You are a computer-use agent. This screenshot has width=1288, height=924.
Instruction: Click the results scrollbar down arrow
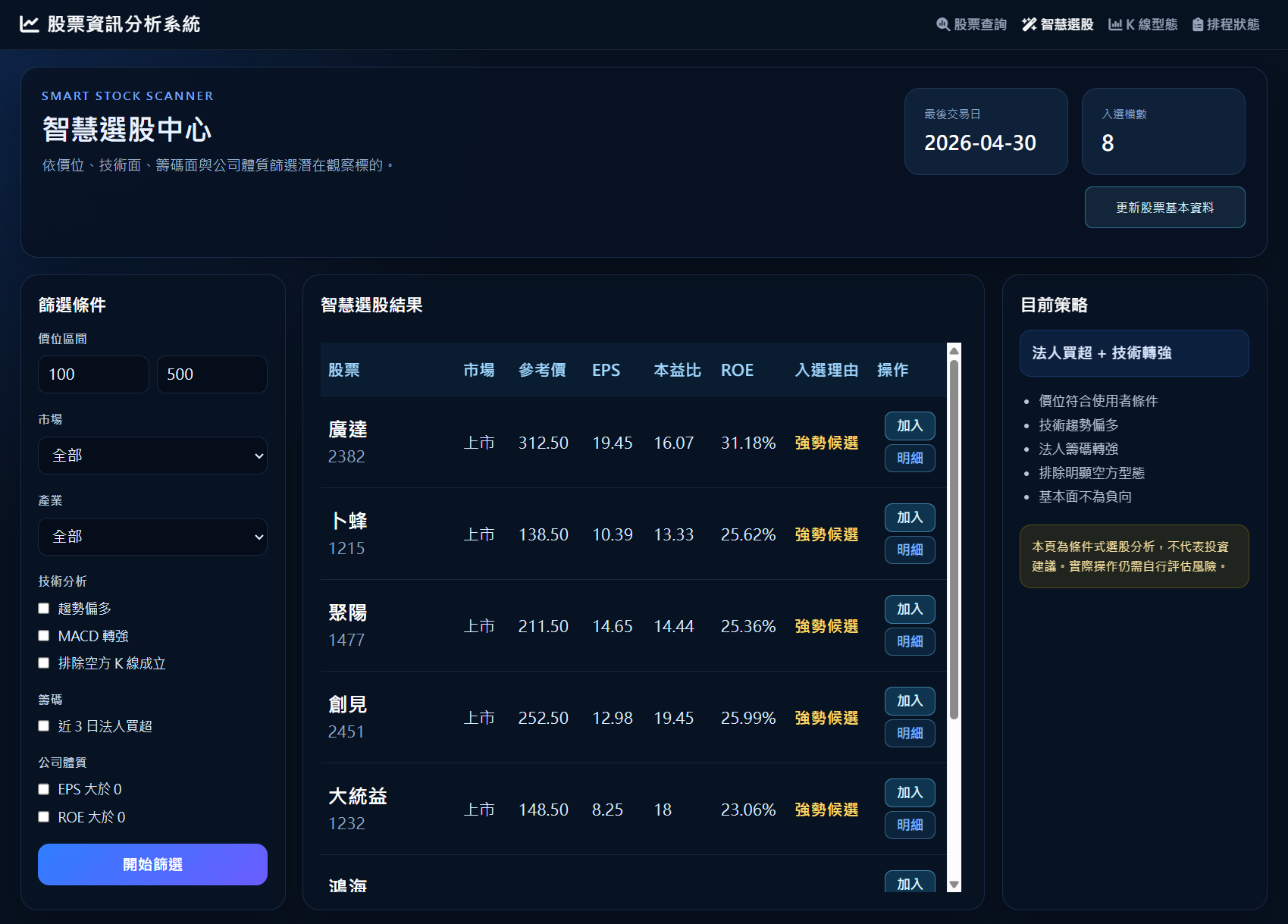pos(954,885)
